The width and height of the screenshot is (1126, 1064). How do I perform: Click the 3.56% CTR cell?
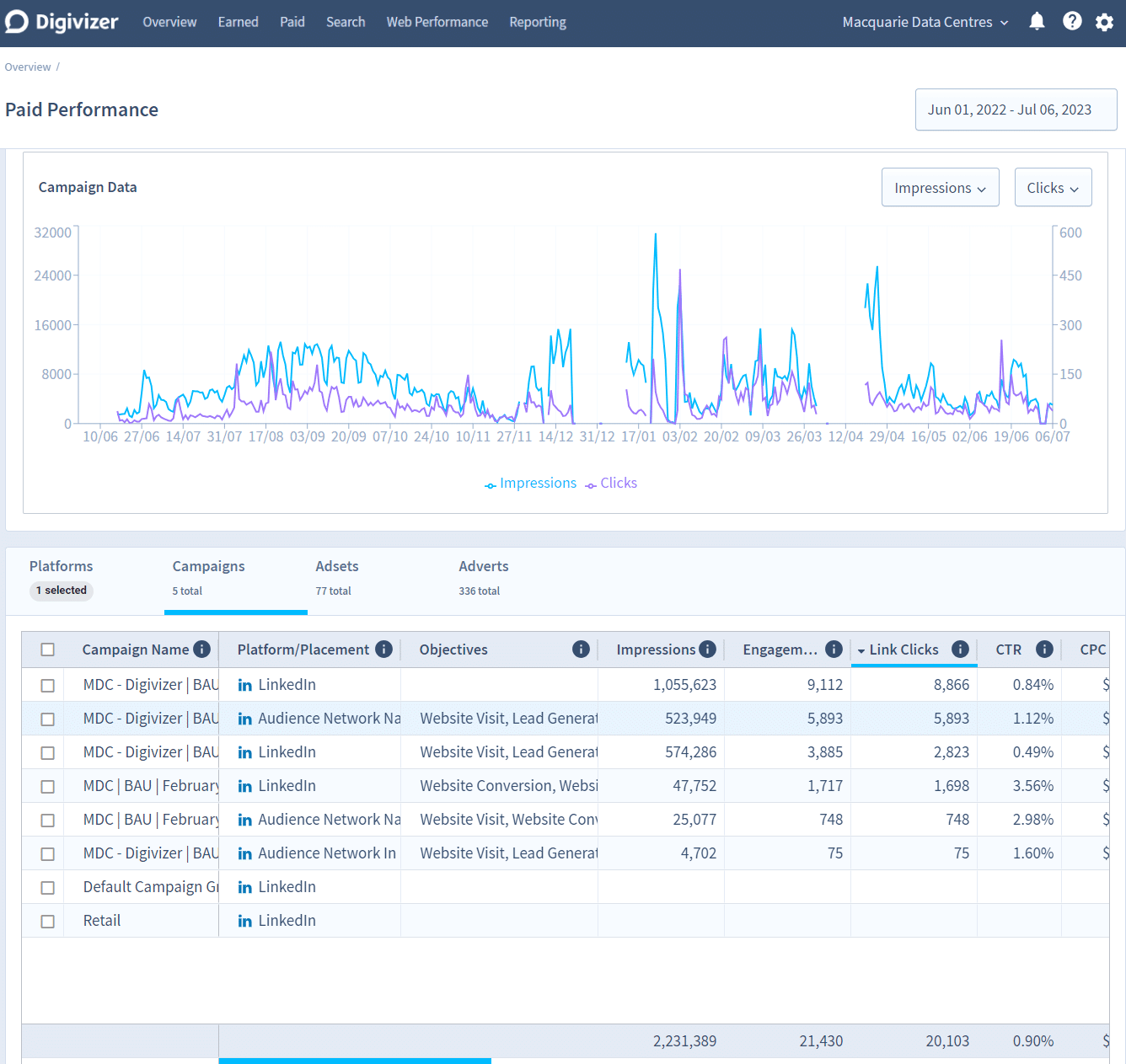(x=1033, y=786)
